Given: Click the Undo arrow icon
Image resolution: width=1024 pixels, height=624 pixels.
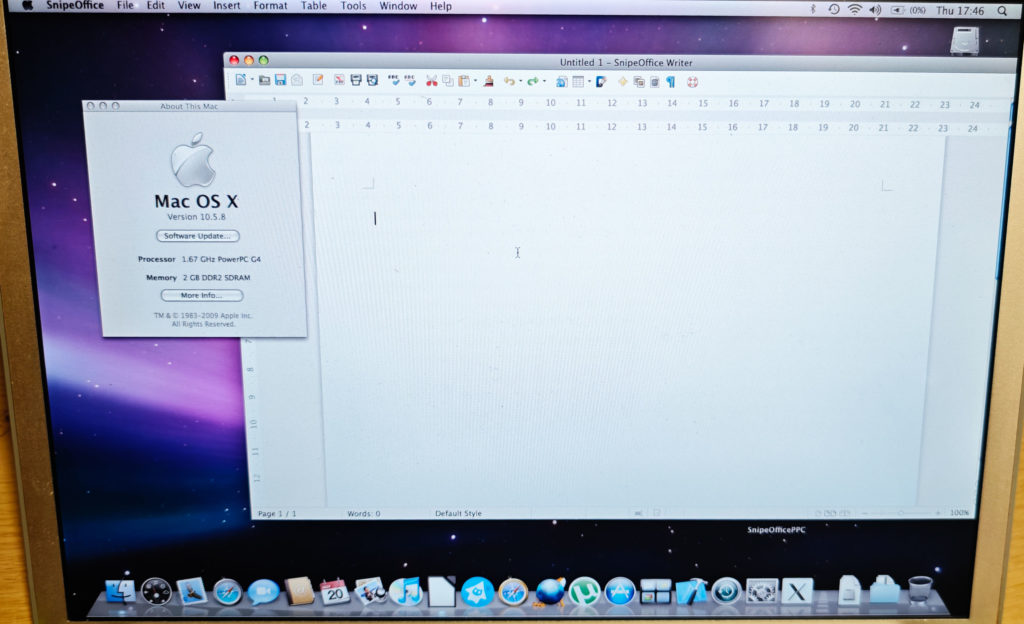Looking at the screenshot, I should [509, 81].
